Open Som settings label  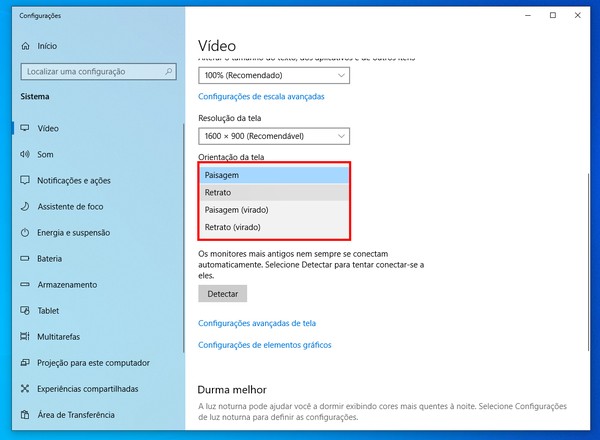pyautogui.click(x=45, y=155)
